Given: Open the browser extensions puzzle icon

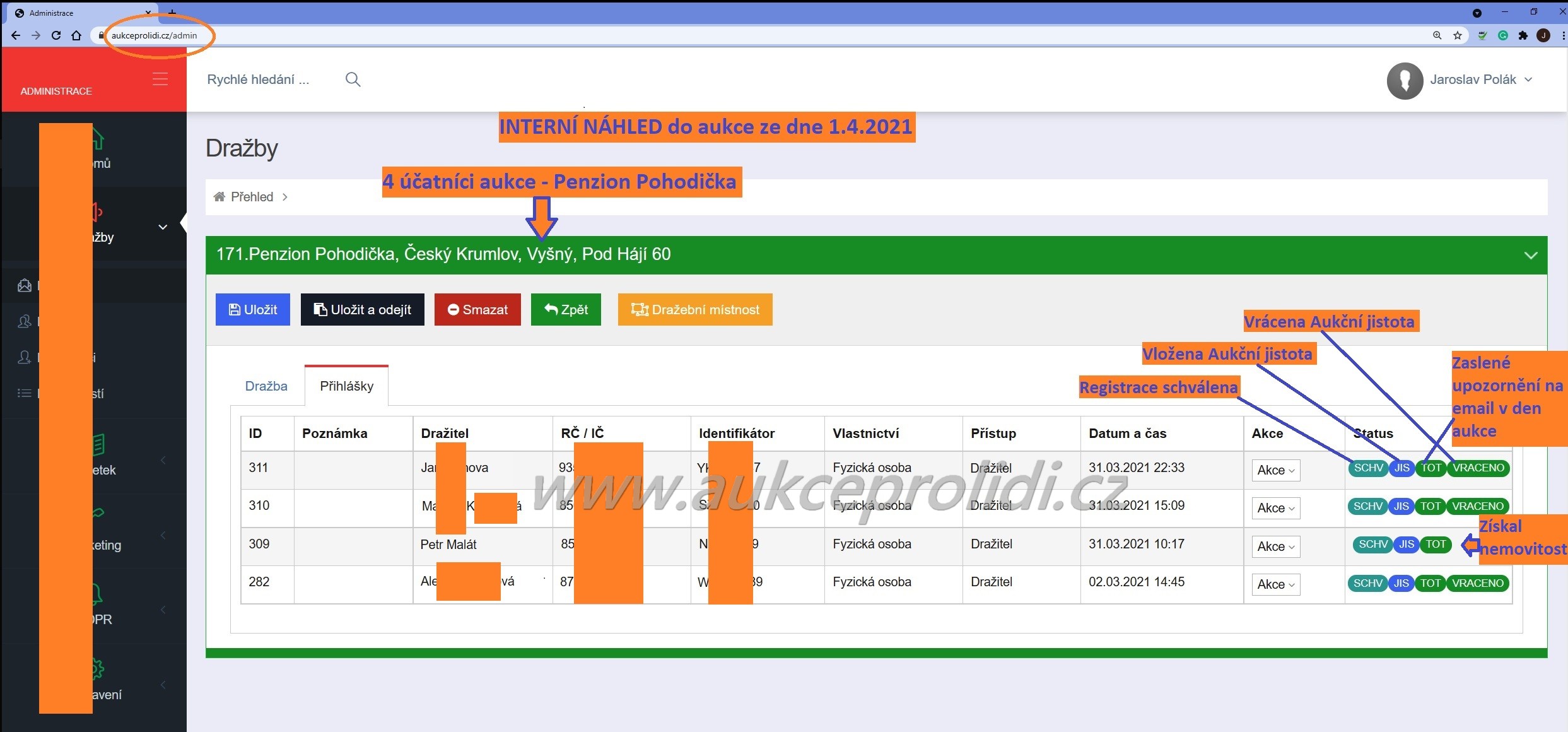Looking at the screenshot, I should [1523, 35].
